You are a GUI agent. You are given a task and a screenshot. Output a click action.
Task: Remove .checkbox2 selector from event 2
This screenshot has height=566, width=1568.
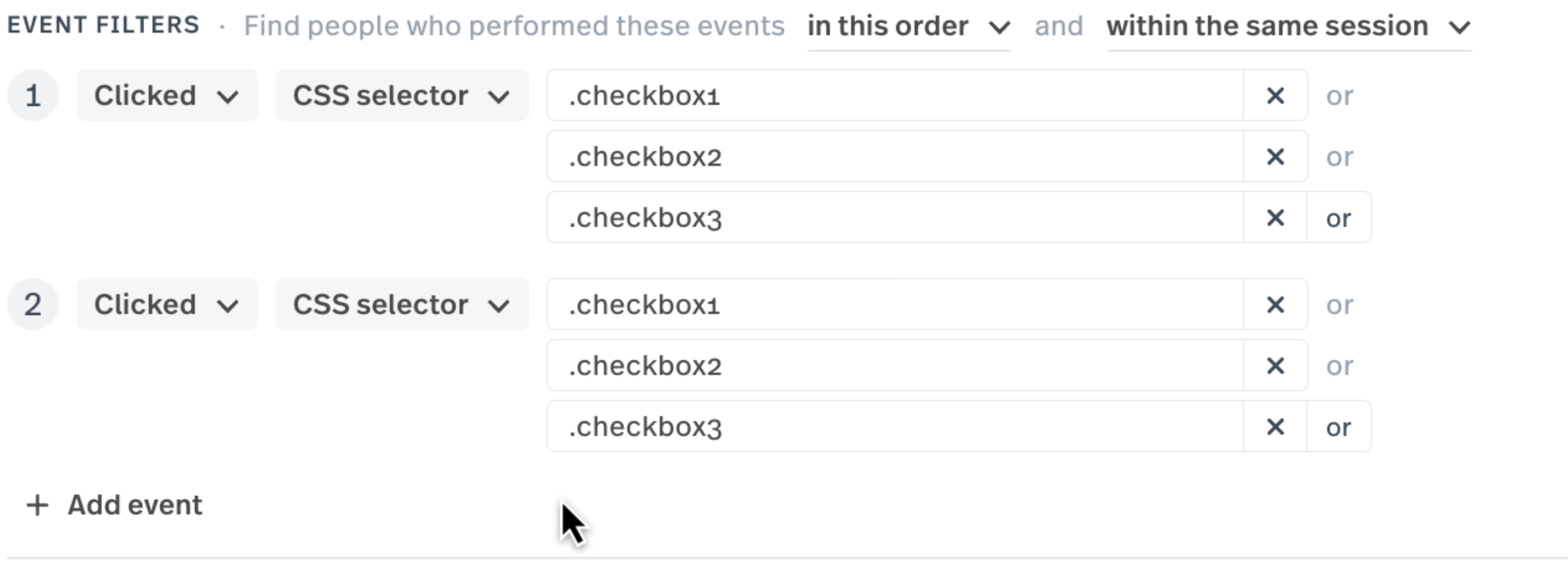pyautogui.click(x=1275, y=366)
